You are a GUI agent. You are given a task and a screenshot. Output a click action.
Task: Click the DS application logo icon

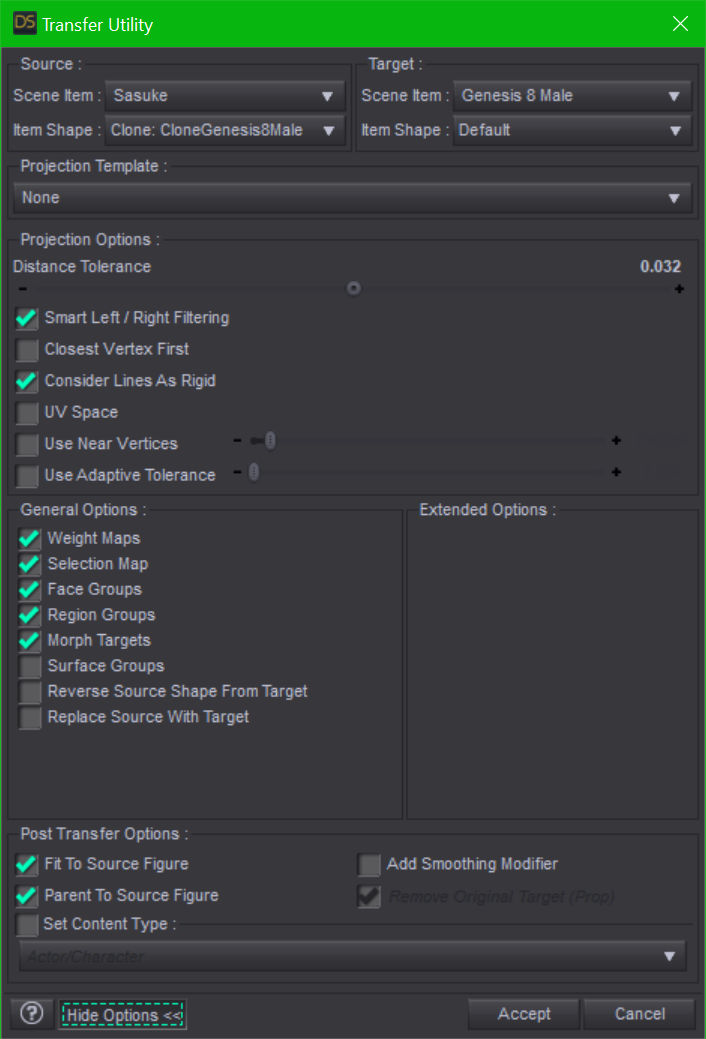tap(24, 23)
